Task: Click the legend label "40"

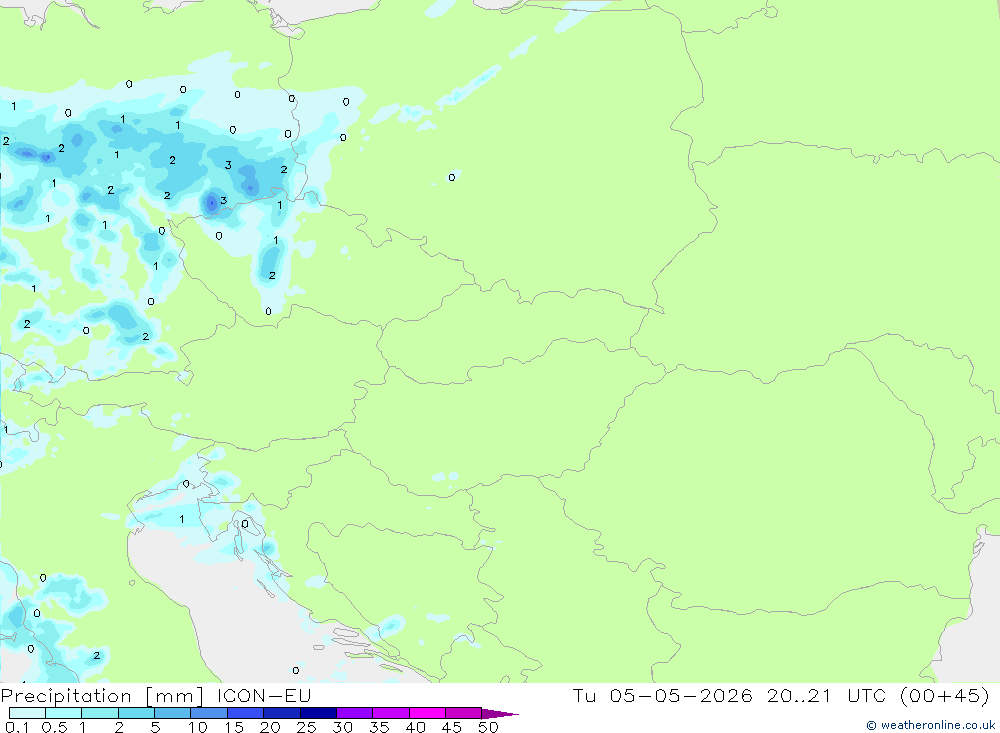Action: (415, 727)
